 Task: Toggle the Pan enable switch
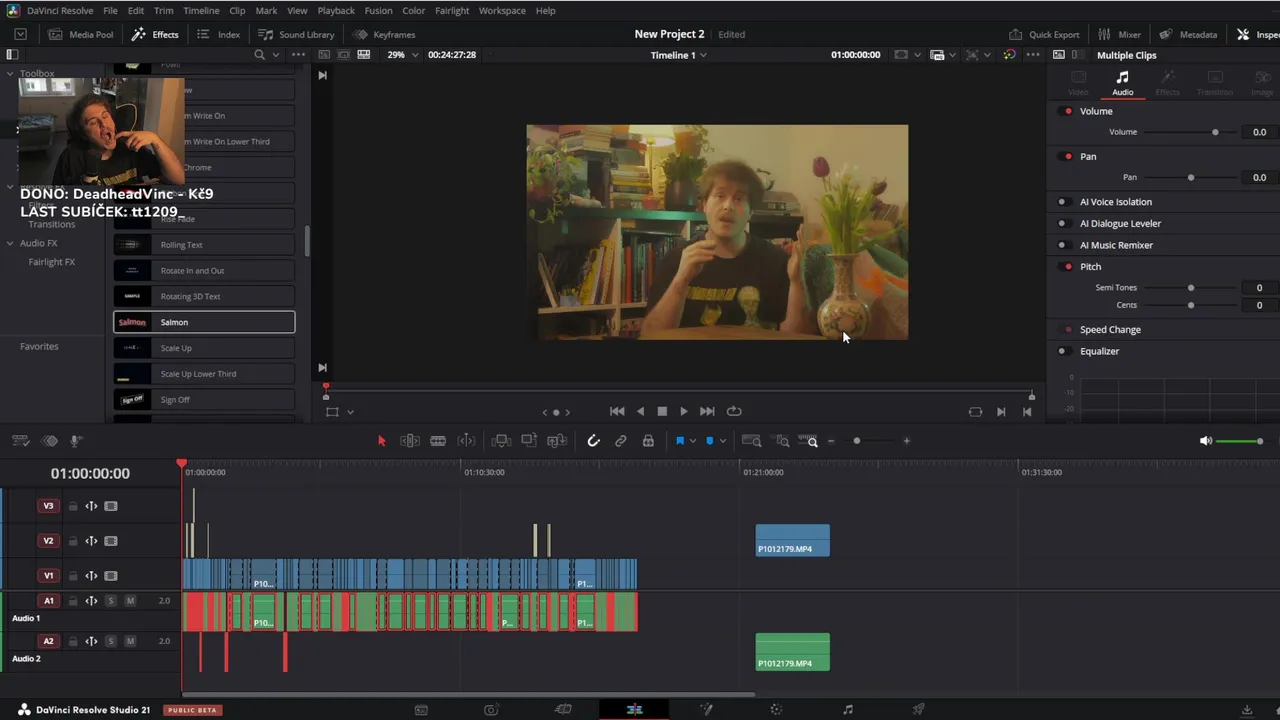[1068, 156]
